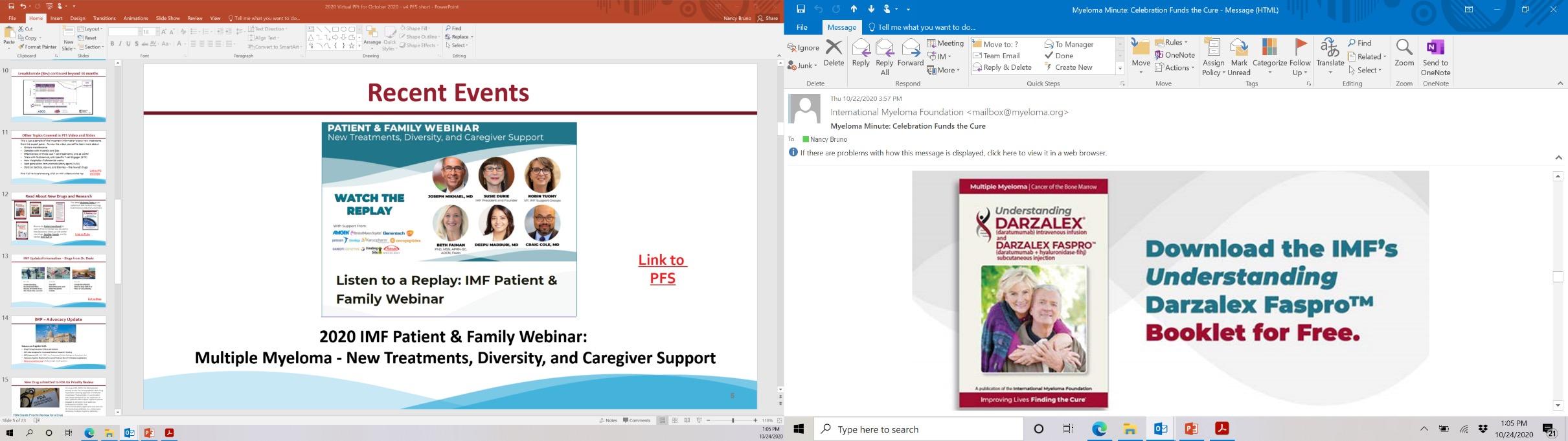Go to previous item arrow in Outlook
The image size is (1568, 441).
tap(854, 9)
